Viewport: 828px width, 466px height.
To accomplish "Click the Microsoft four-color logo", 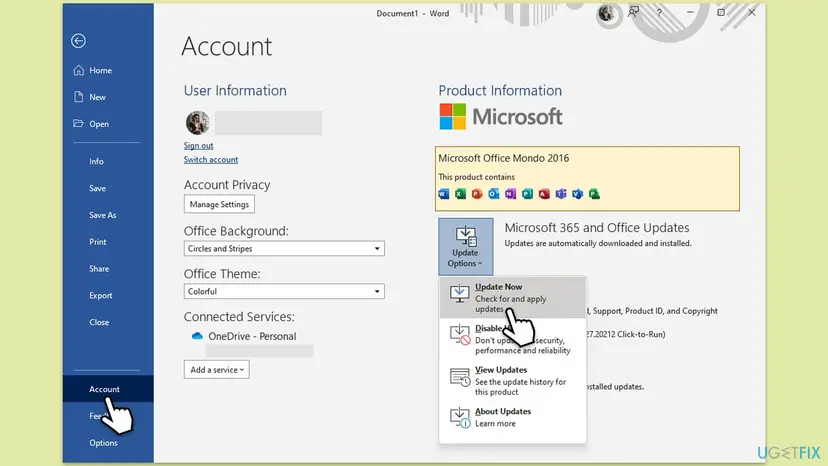I will (x=453, y=116).
